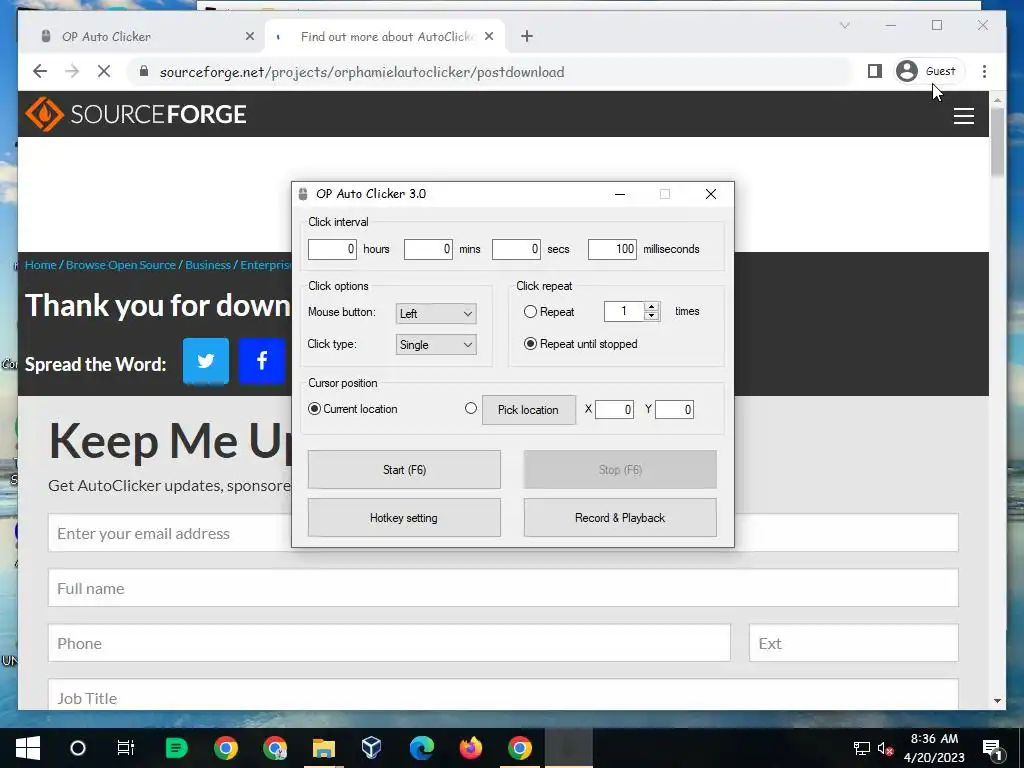Click the Y coordinate field
Screen dimensions: 1024x768
pos(675,409)
